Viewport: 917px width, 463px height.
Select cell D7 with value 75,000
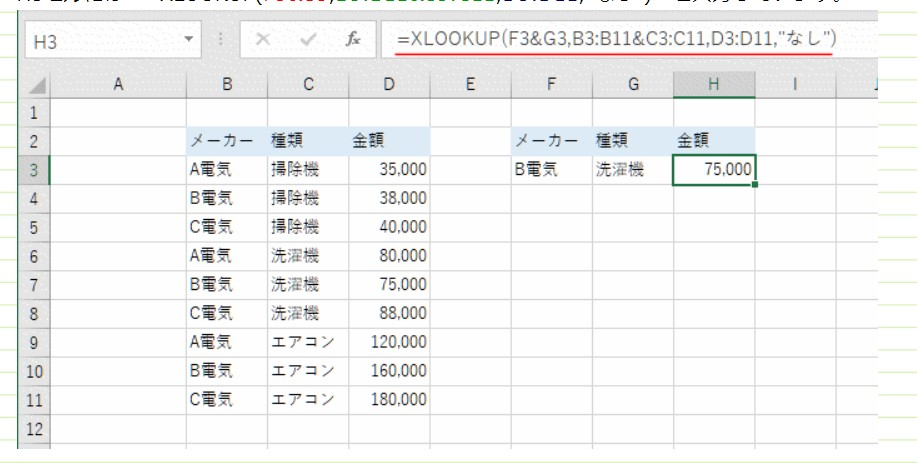[389, 284]
